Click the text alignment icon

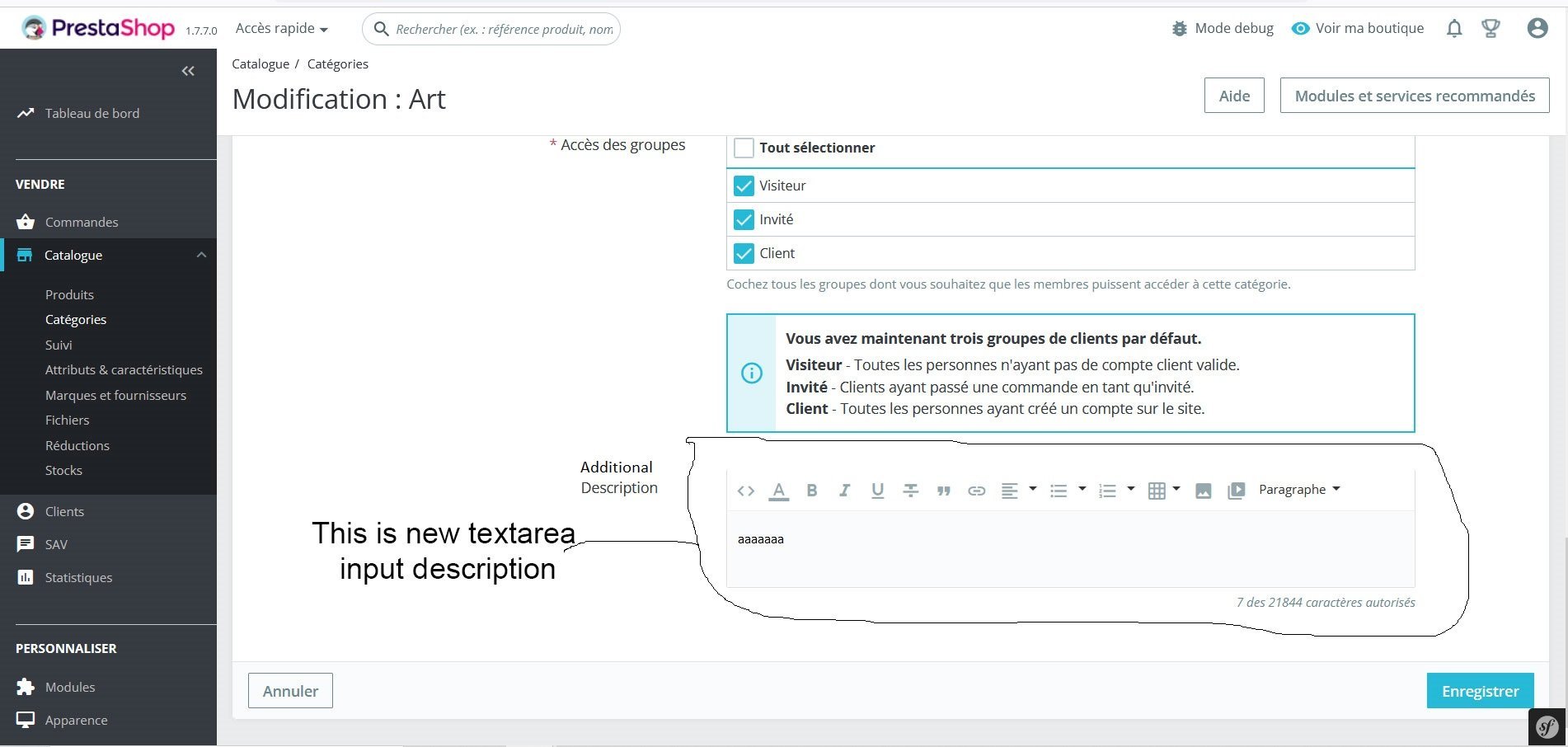[x=1009, y=491]
